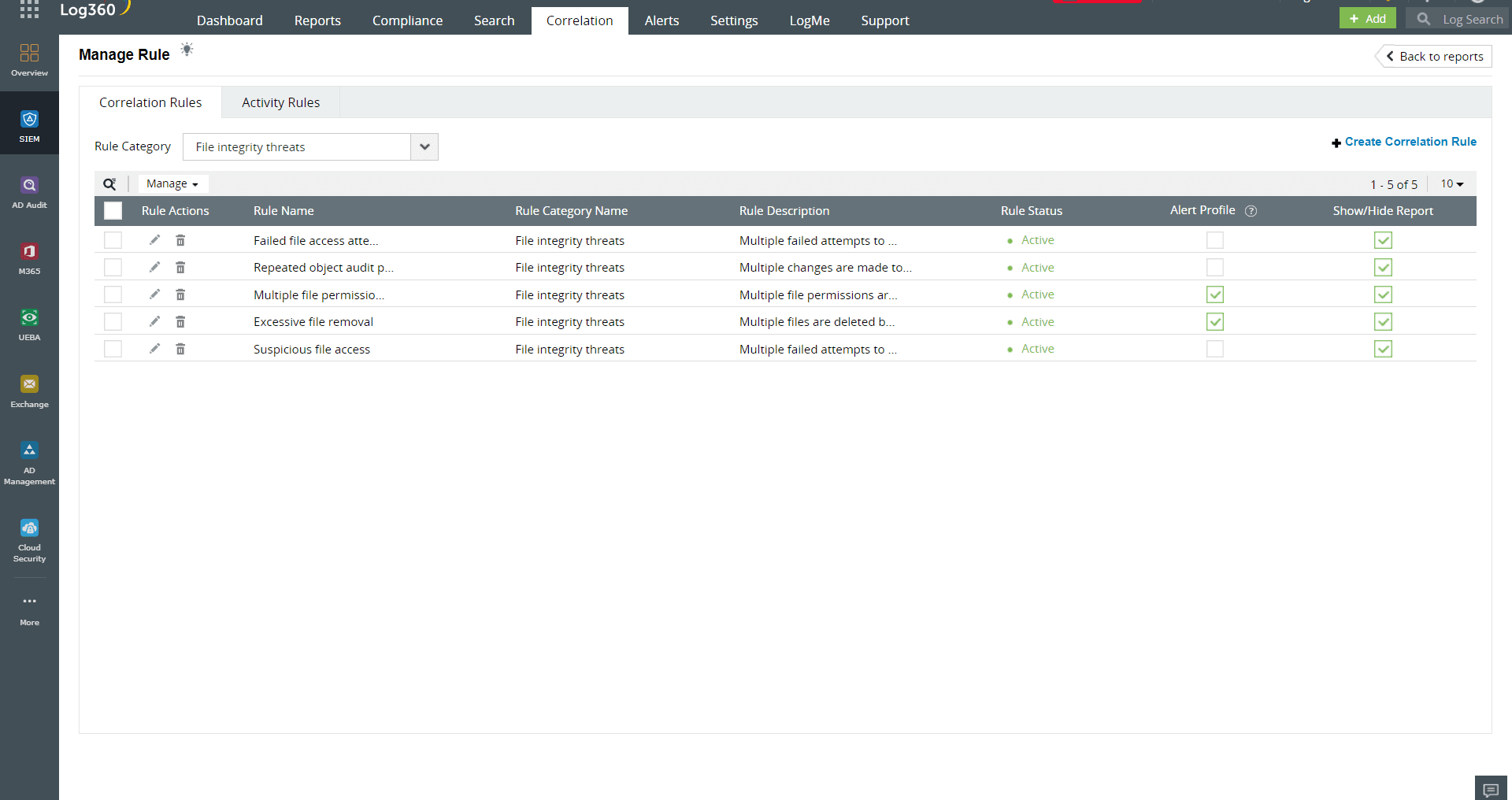1512x800 pixels.
Task: Delete the Repeated object audit rule
Action: pos(180,267)
